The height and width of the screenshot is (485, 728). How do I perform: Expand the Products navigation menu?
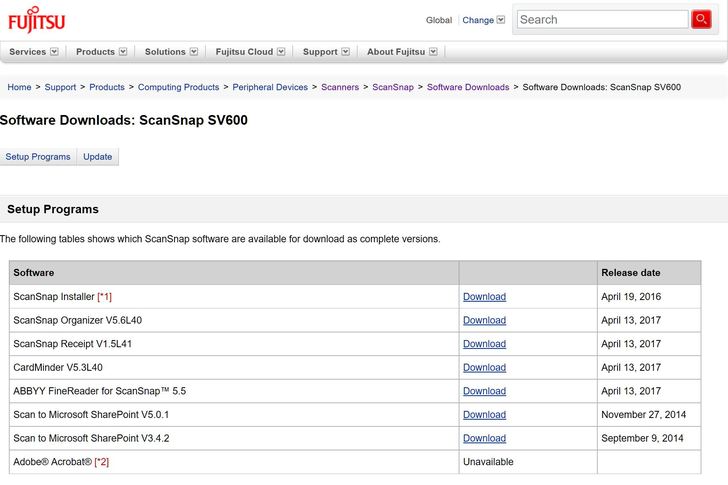pyautogui.click(x=101, y=52)
